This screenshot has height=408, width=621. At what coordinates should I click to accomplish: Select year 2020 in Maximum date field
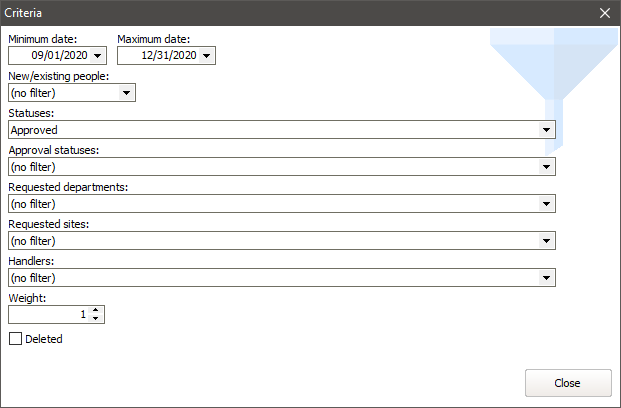182,57
